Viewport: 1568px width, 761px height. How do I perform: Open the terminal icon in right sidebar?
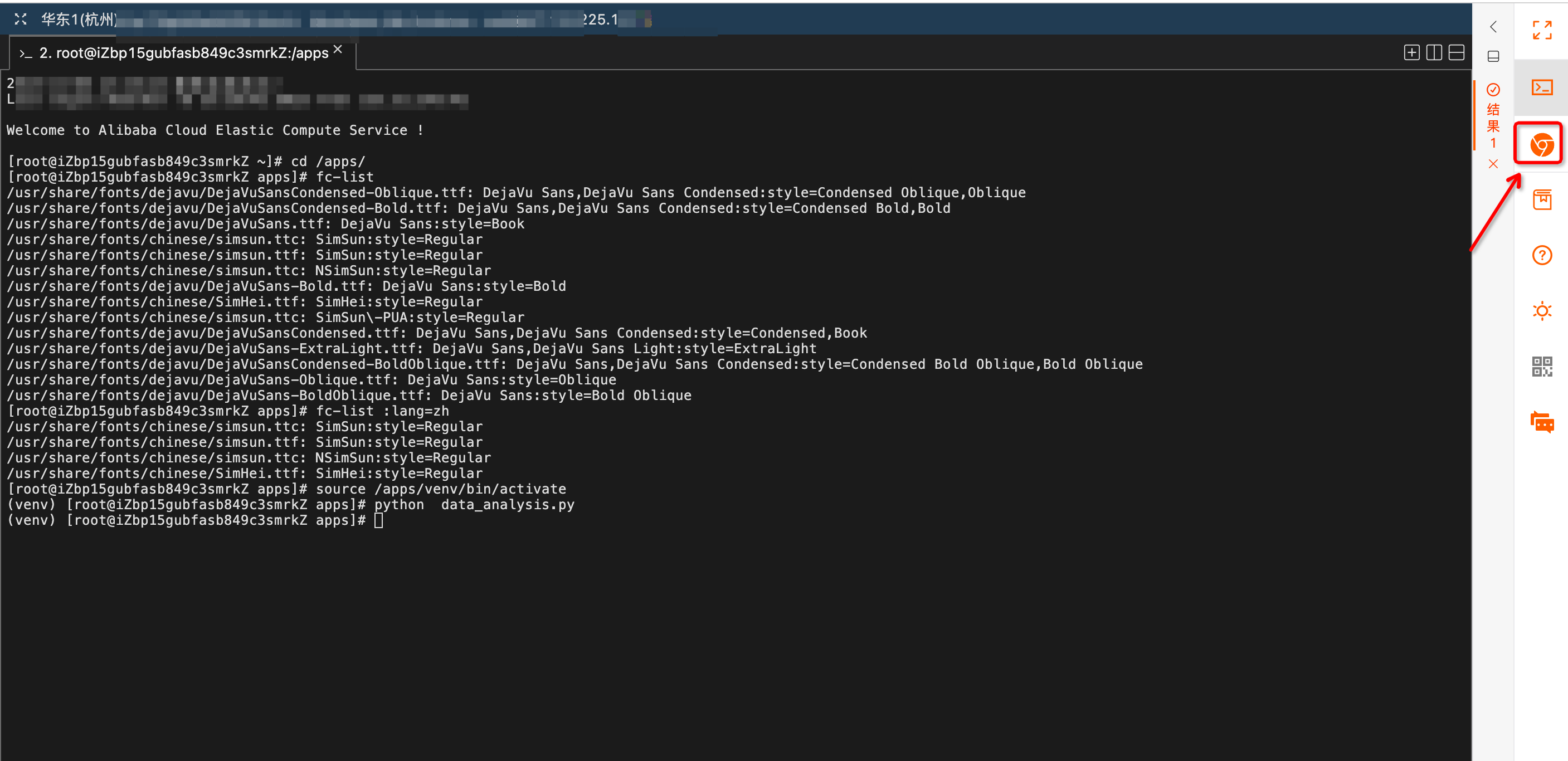(1541, 87)
